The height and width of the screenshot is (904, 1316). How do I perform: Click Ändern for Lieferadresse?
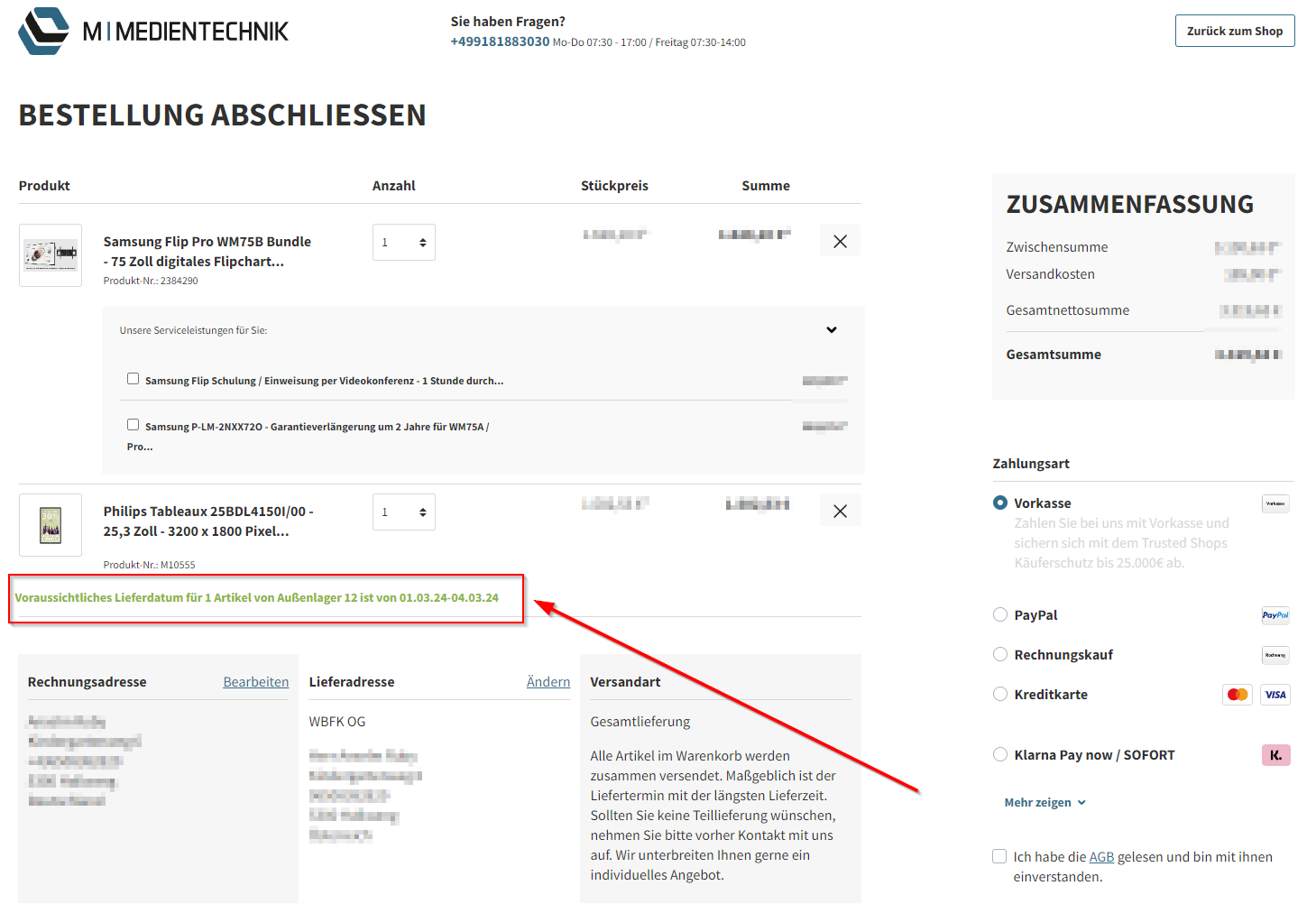coord(548,682)
